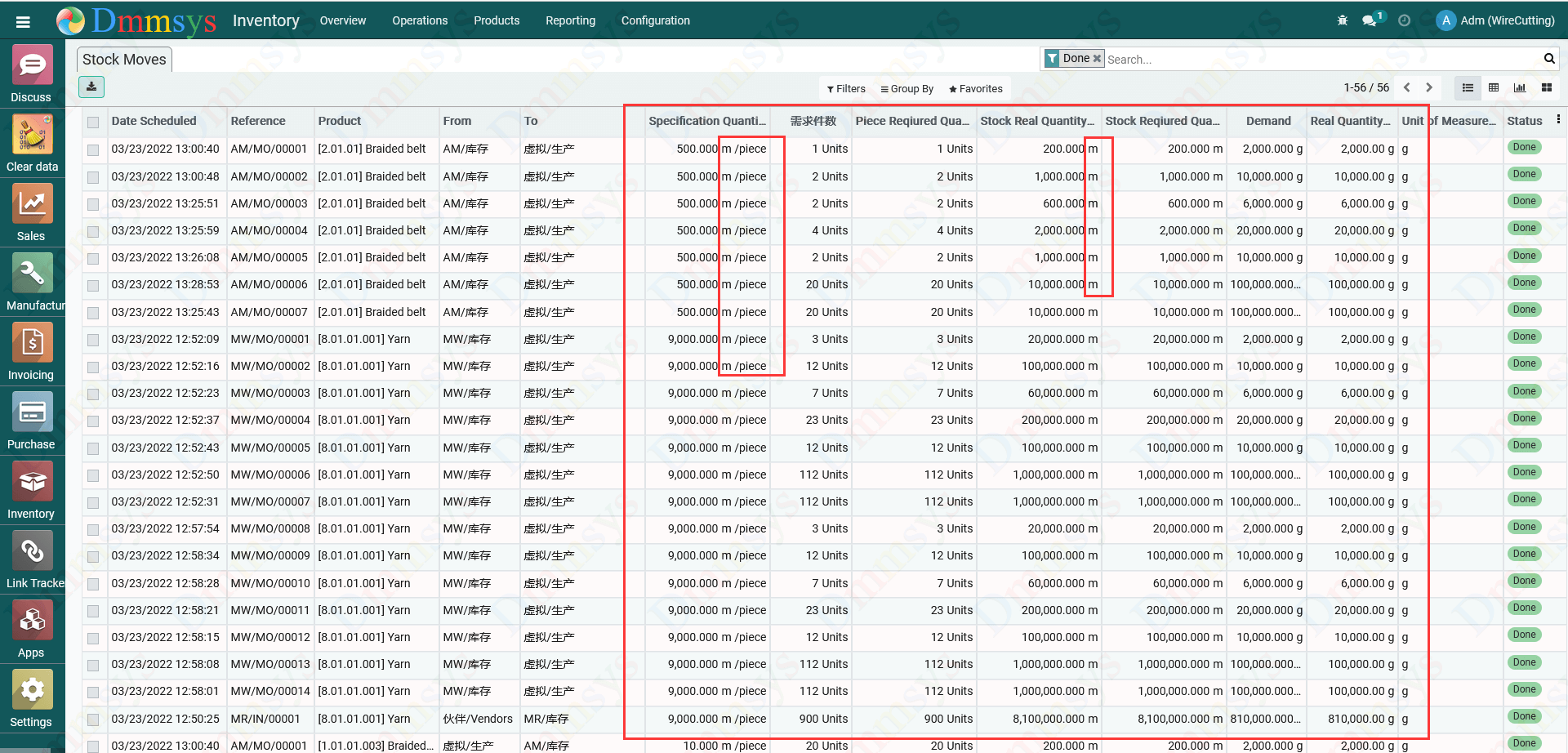Open the activities clock icon
The height and width of the screenshot is (753, 1568).
tap(1404, 20)
